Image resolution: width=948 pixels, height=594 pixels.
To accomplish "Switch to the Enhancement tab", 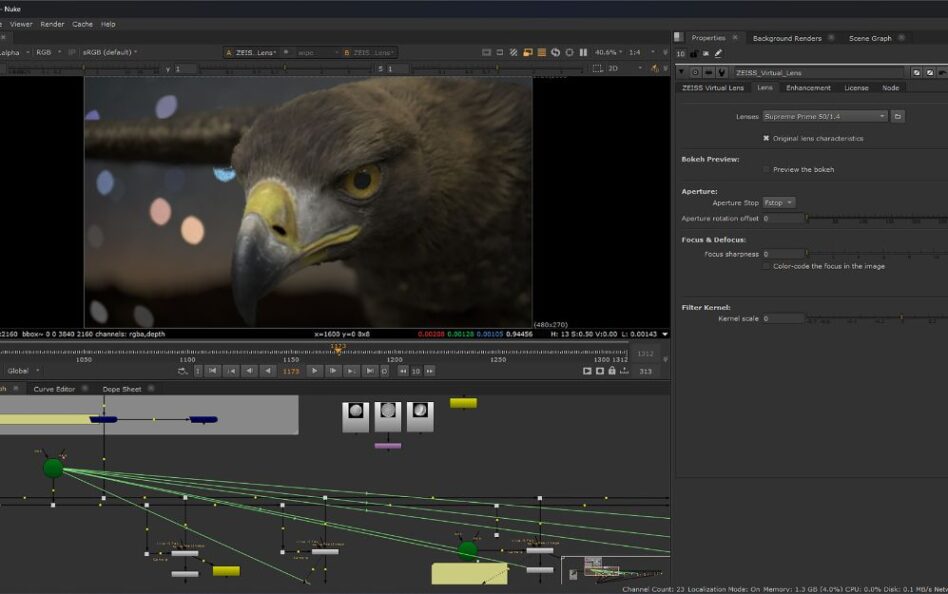I will (x=808, y=88).
